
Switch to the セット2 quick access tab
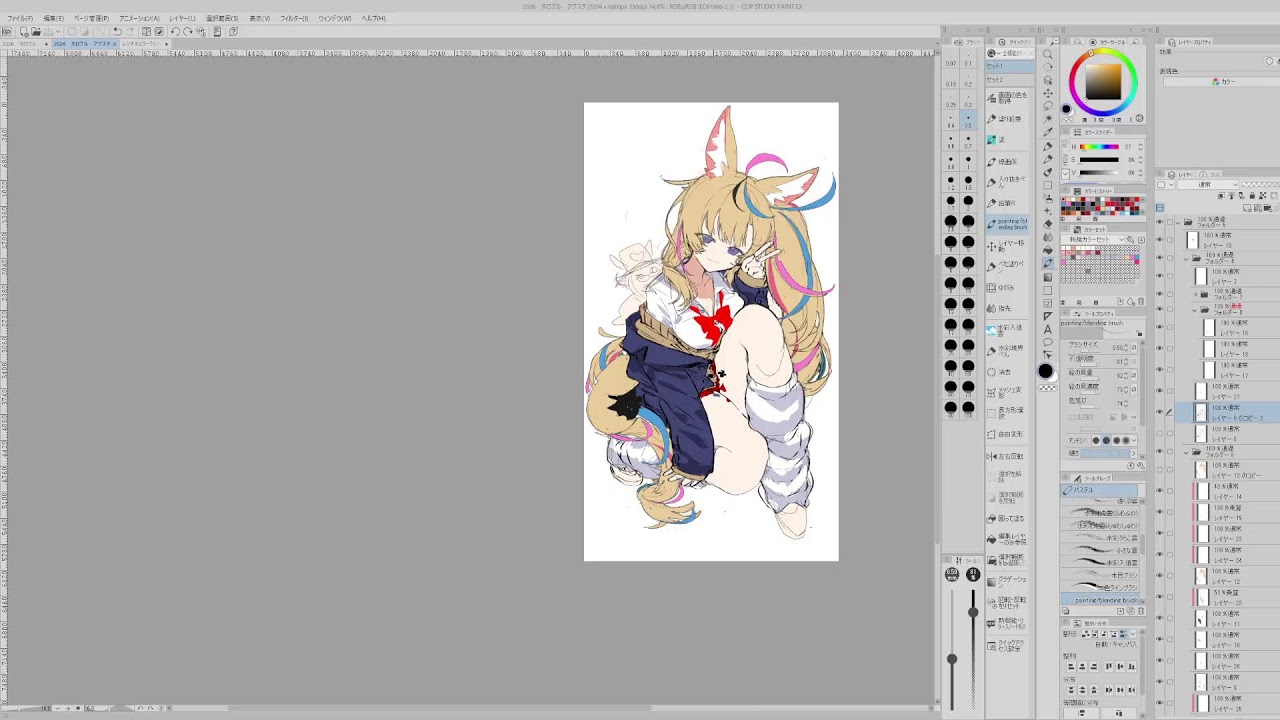(x=1010, y=79)
